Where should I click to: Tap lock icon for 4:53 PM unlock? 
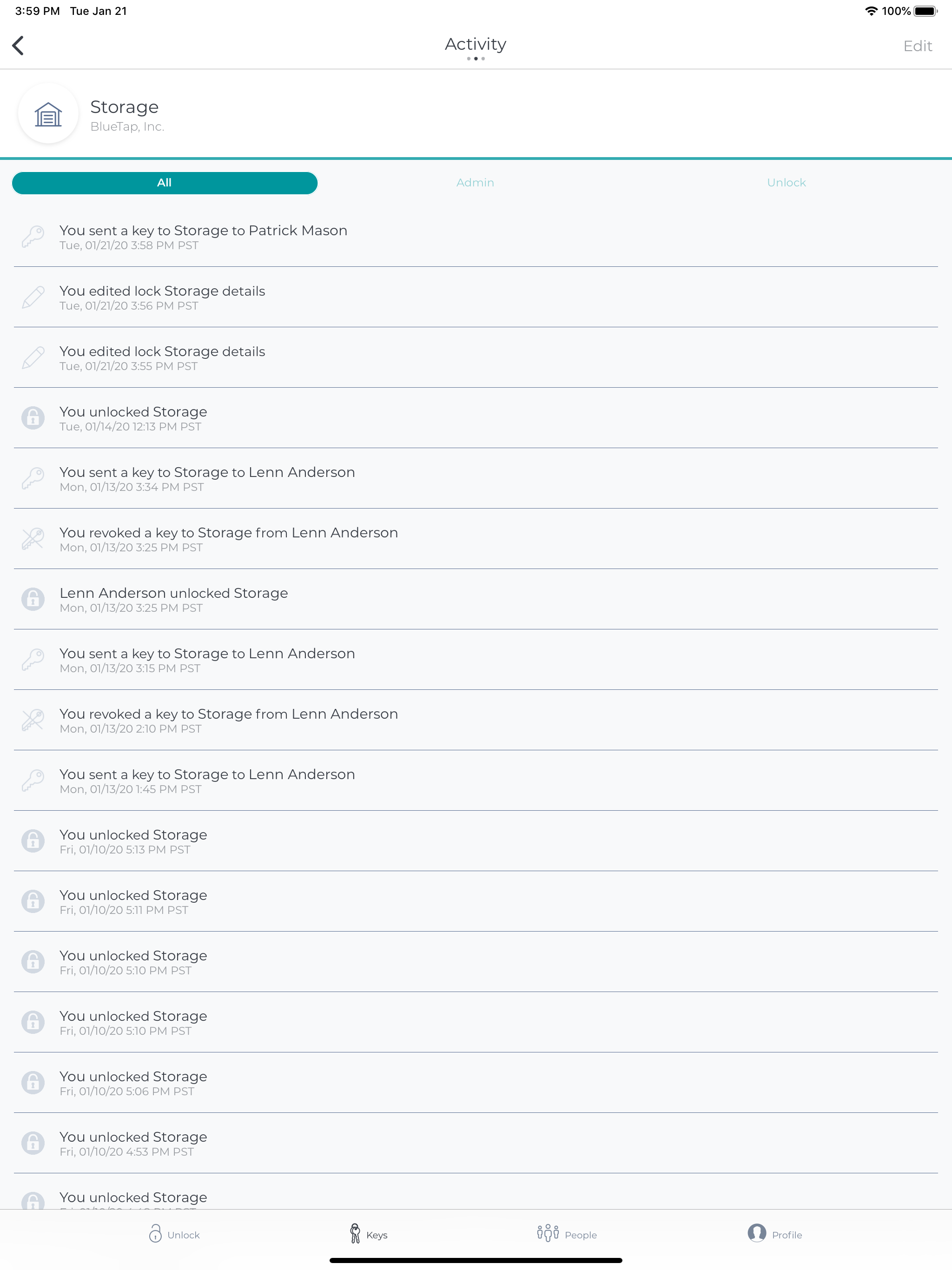(x=33, y=1143)
